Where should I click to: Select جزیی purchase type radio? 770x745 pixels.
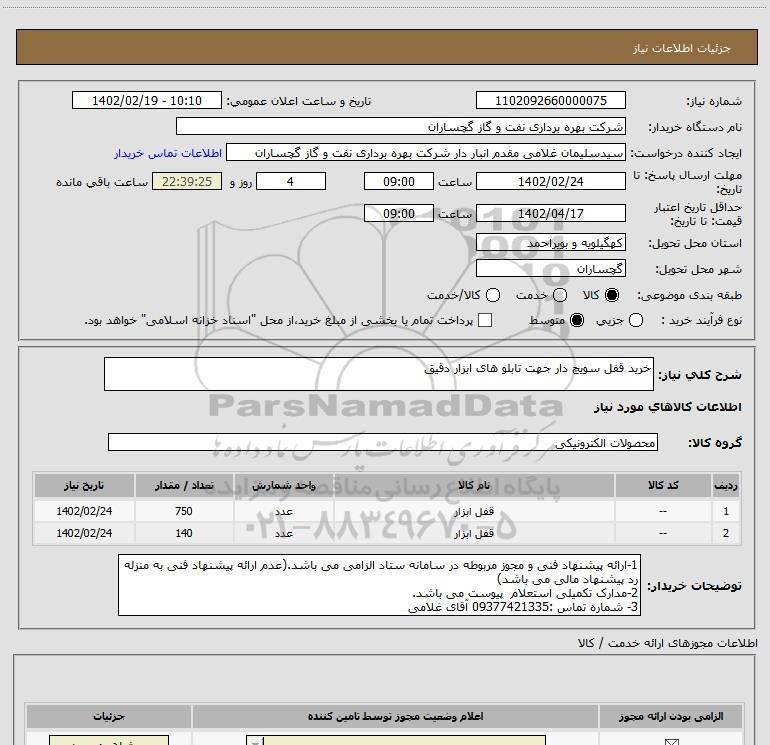(636, 321)
